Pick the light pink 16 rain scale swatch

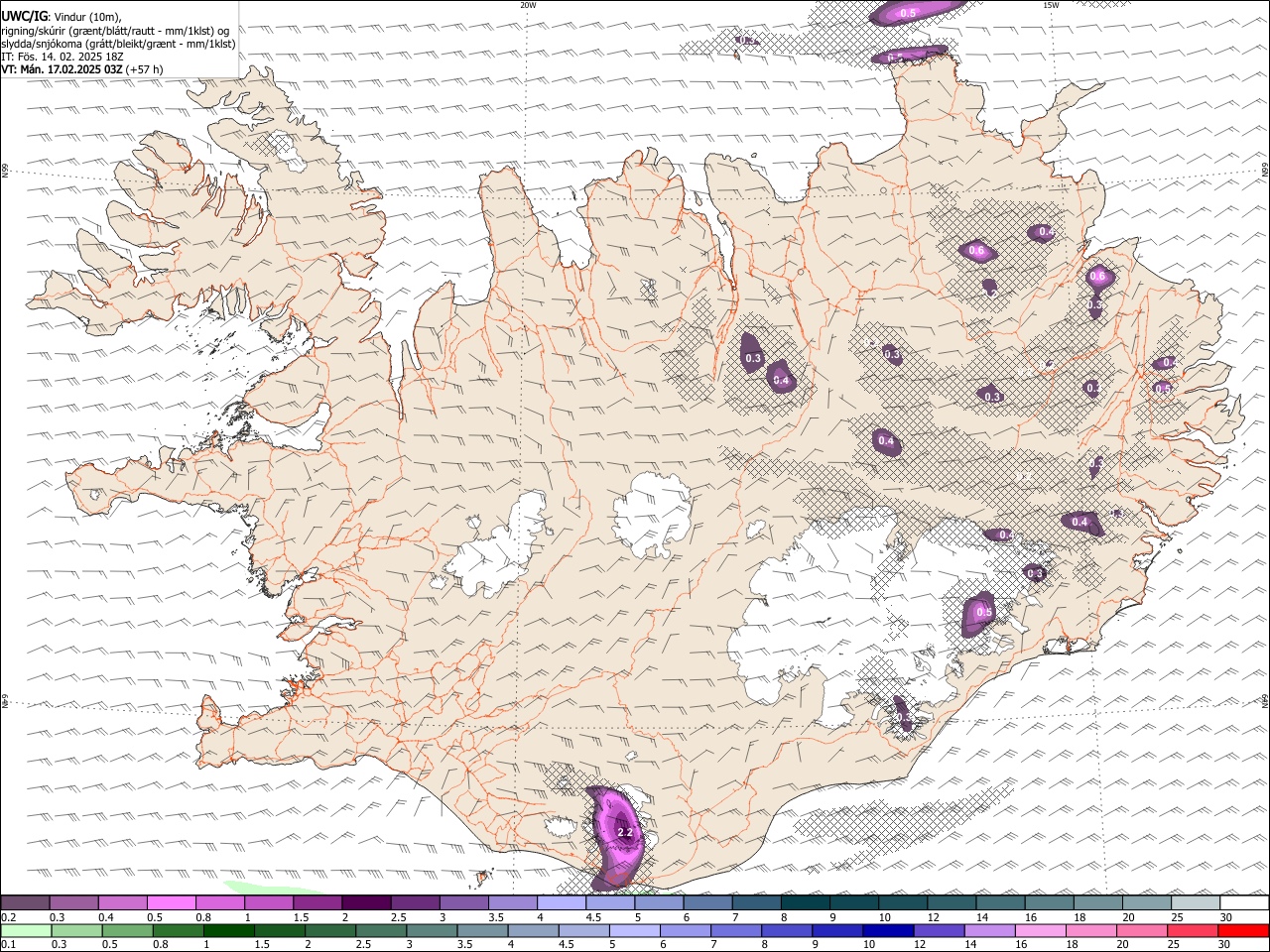coord(1041,930)
